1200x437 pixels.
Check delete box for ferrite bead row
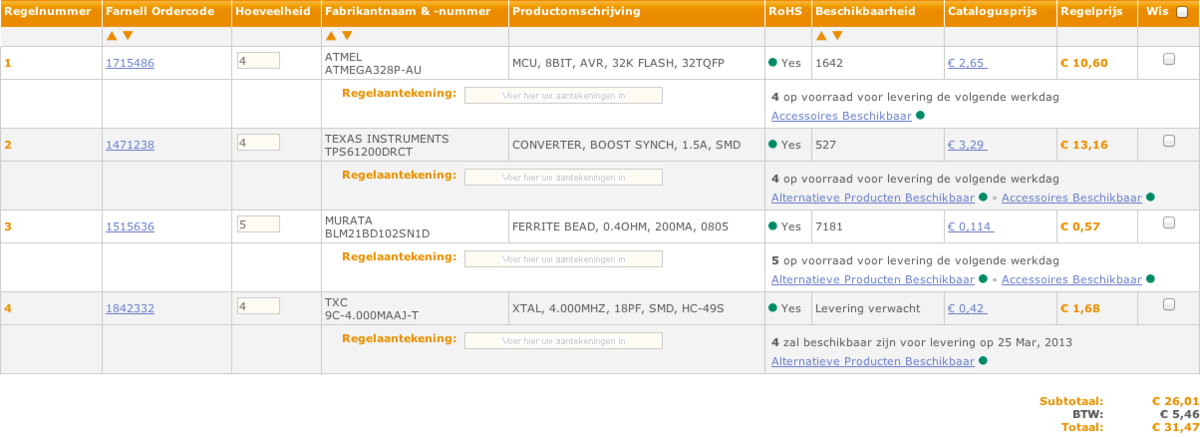pos(1168,223)
